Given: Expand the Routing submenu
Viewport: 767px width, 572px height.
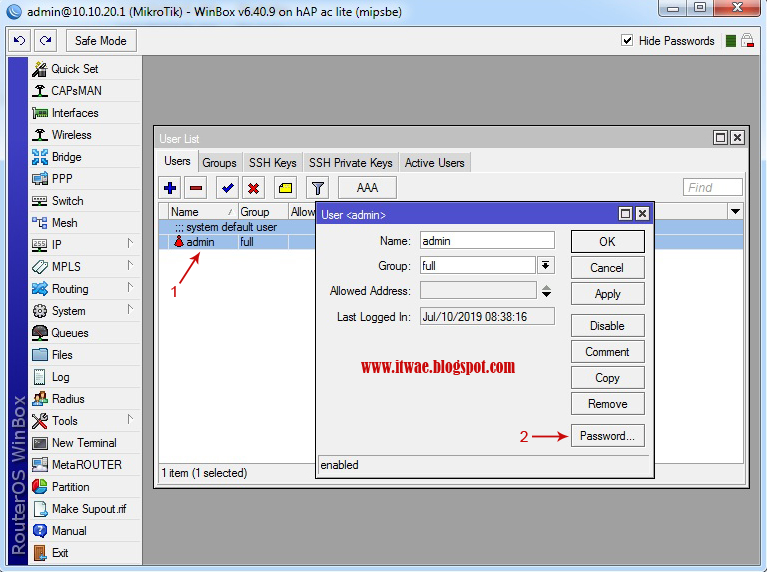Looking at the screenshot, I should point(130,287).
